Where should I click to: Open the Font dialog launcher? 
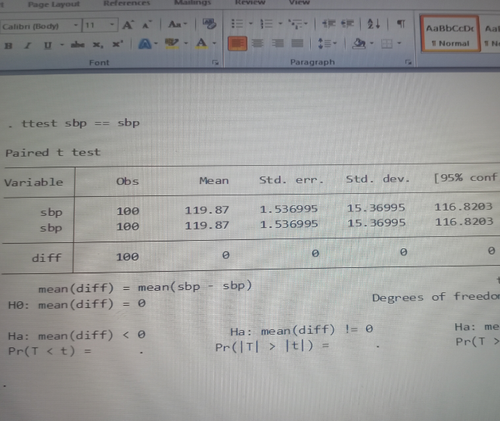[216, 62]
